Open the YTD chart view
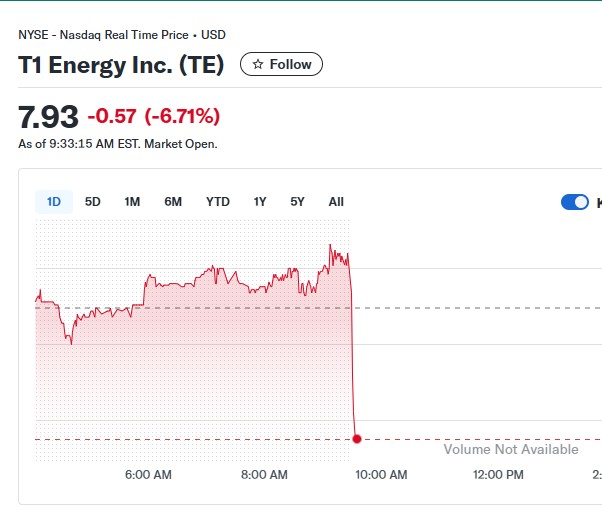 218,202
